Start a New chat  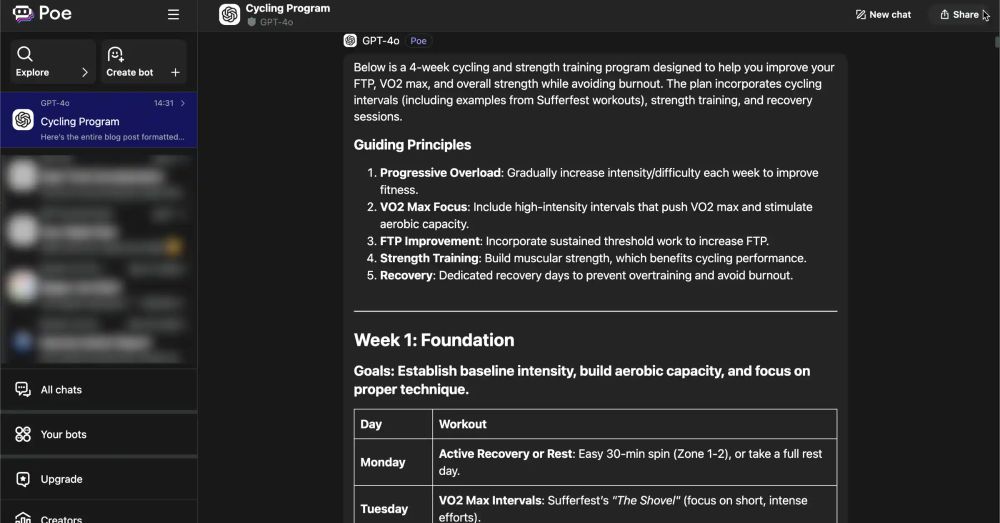coord(883,14)
